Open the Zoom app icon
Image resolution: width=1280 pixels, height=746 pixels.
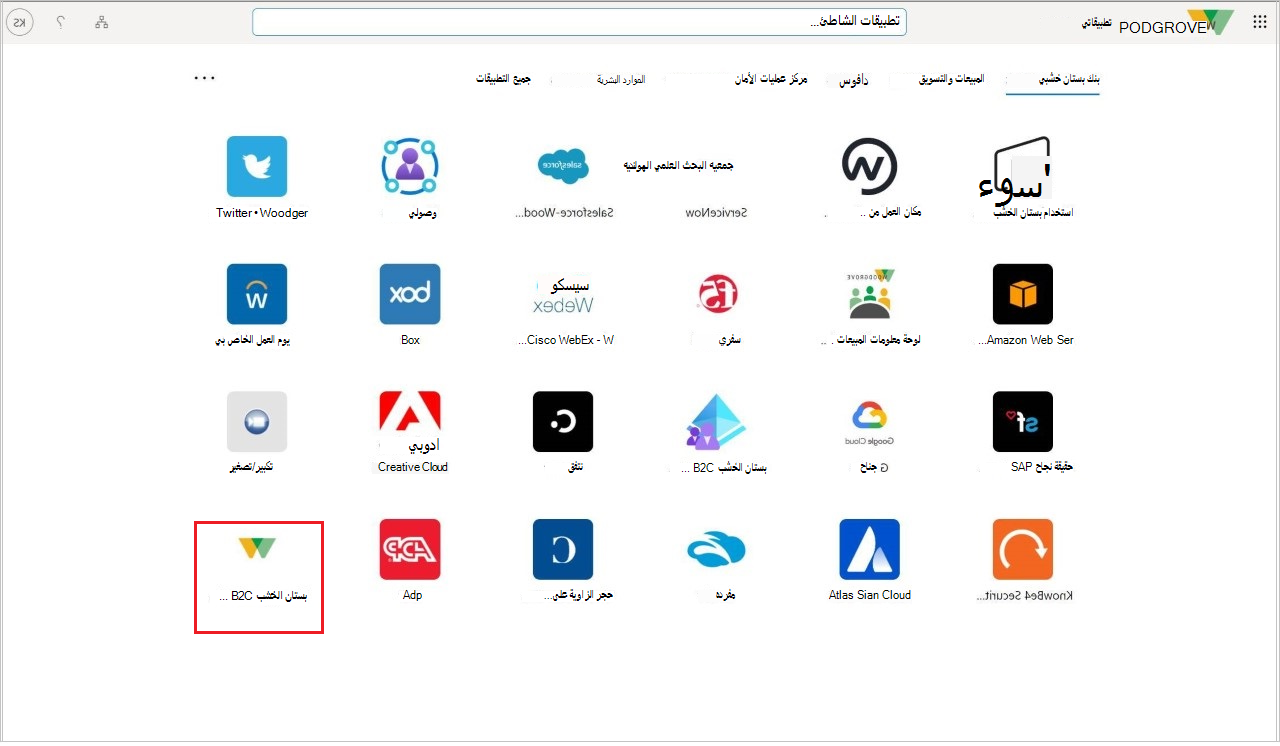[257, 421]
